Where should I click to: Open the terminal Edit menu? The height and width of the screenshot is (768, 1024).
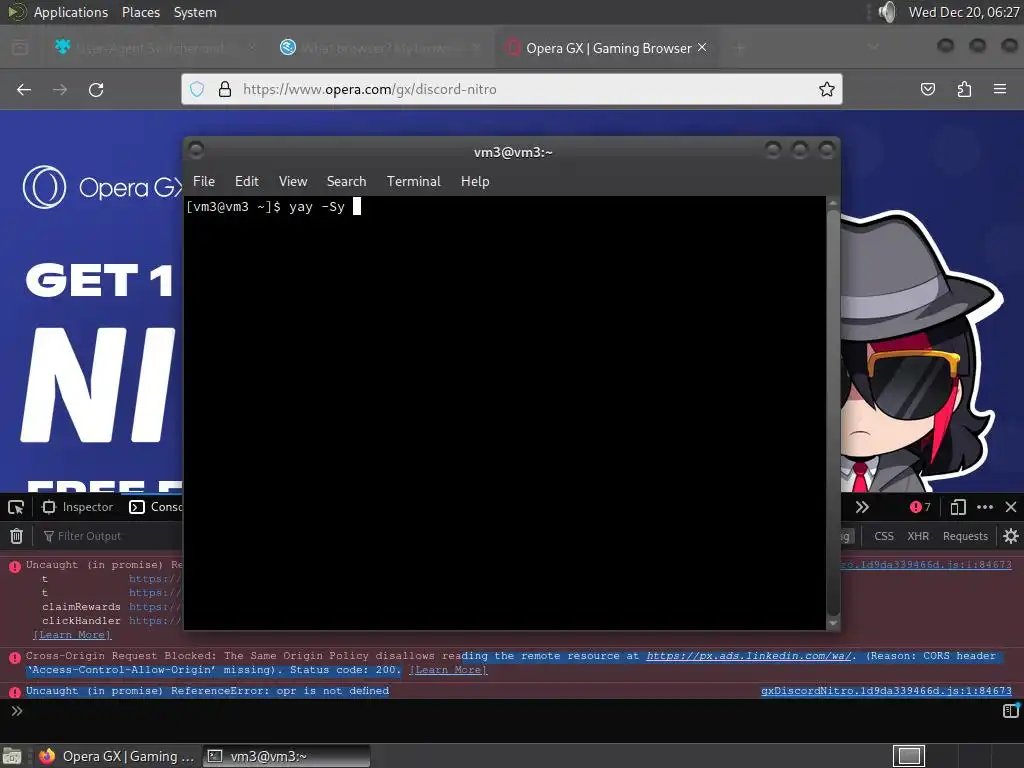247,182
